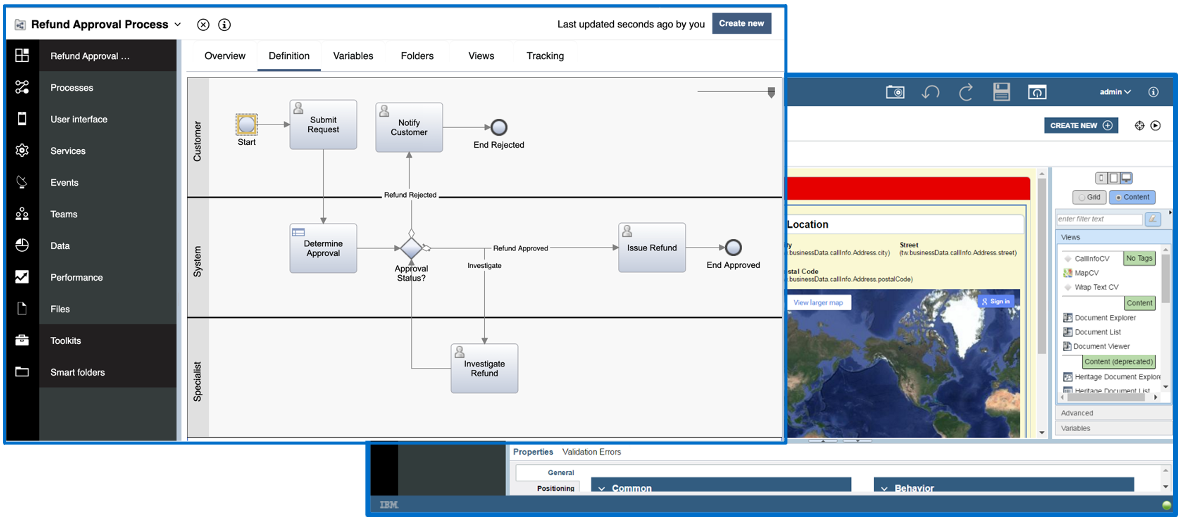Select the Content radio option
1182x517 pixels.
[1133, 197]
